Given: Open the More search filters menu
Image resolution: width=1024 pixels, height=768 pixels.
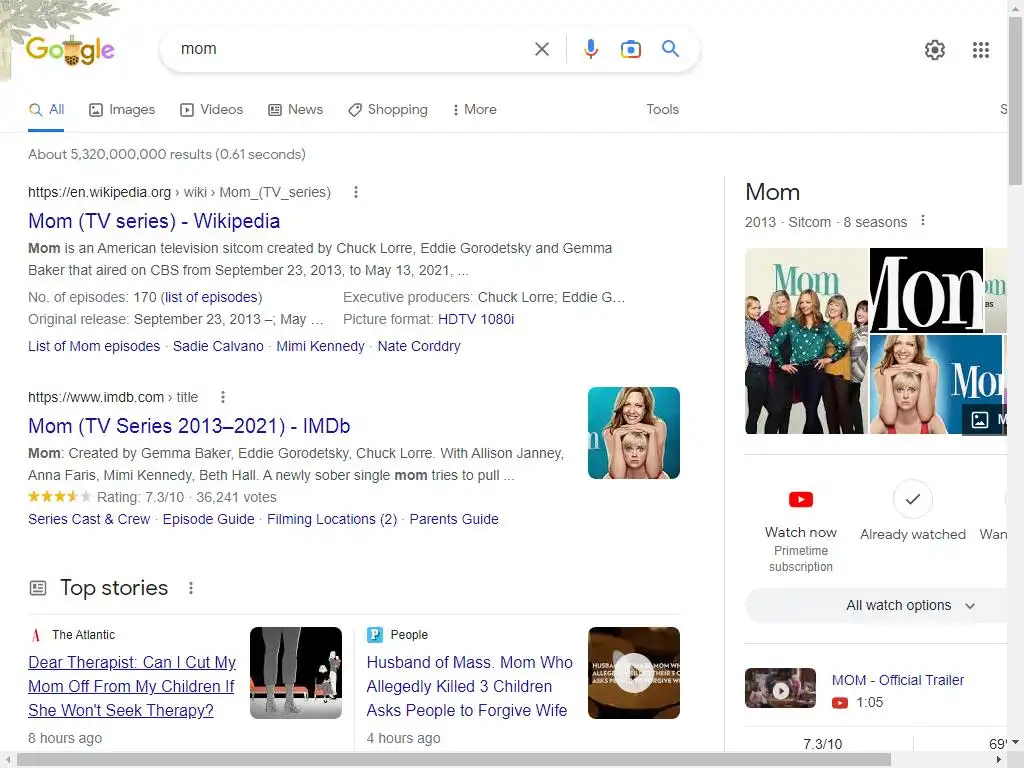Looking at the screenshot, I should pyautogui.click(x=474, y=110).
